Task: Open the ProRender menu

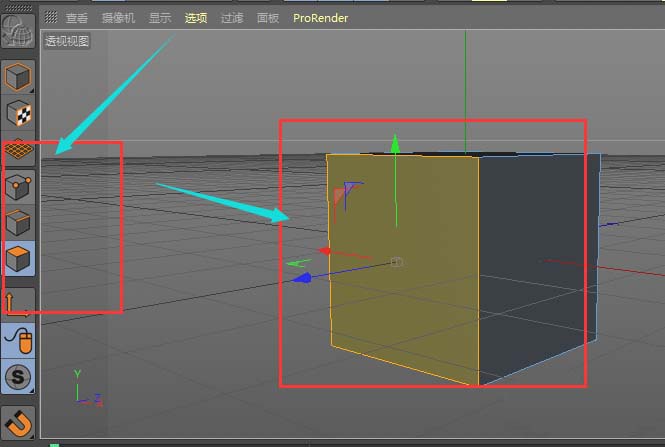Action: pyautogui.click(x=321, y=18)
